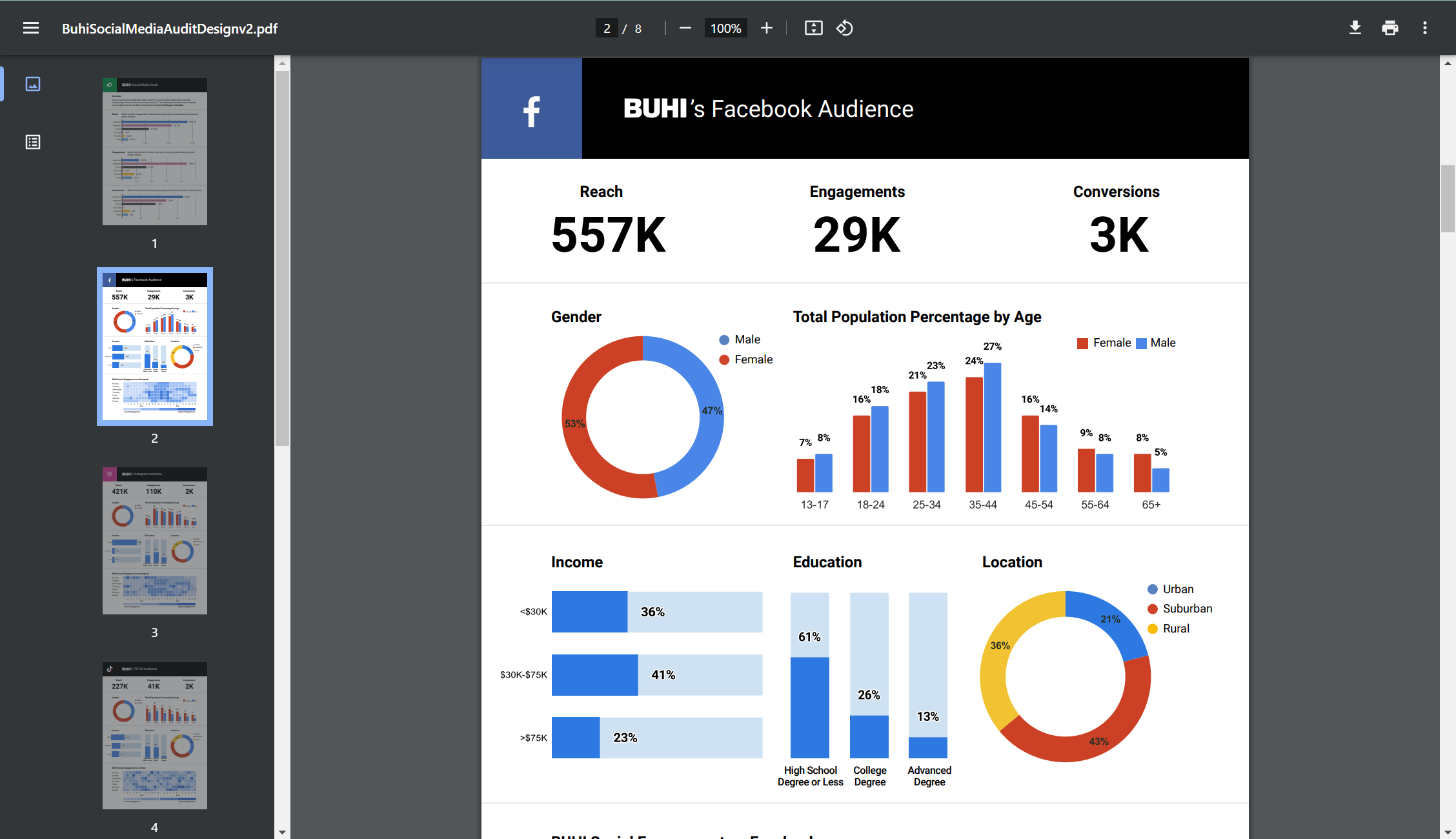Toggle the sidebar menu hamburger icon
Viewport: 1456px width, 839px height.
(x=31, y=28)
